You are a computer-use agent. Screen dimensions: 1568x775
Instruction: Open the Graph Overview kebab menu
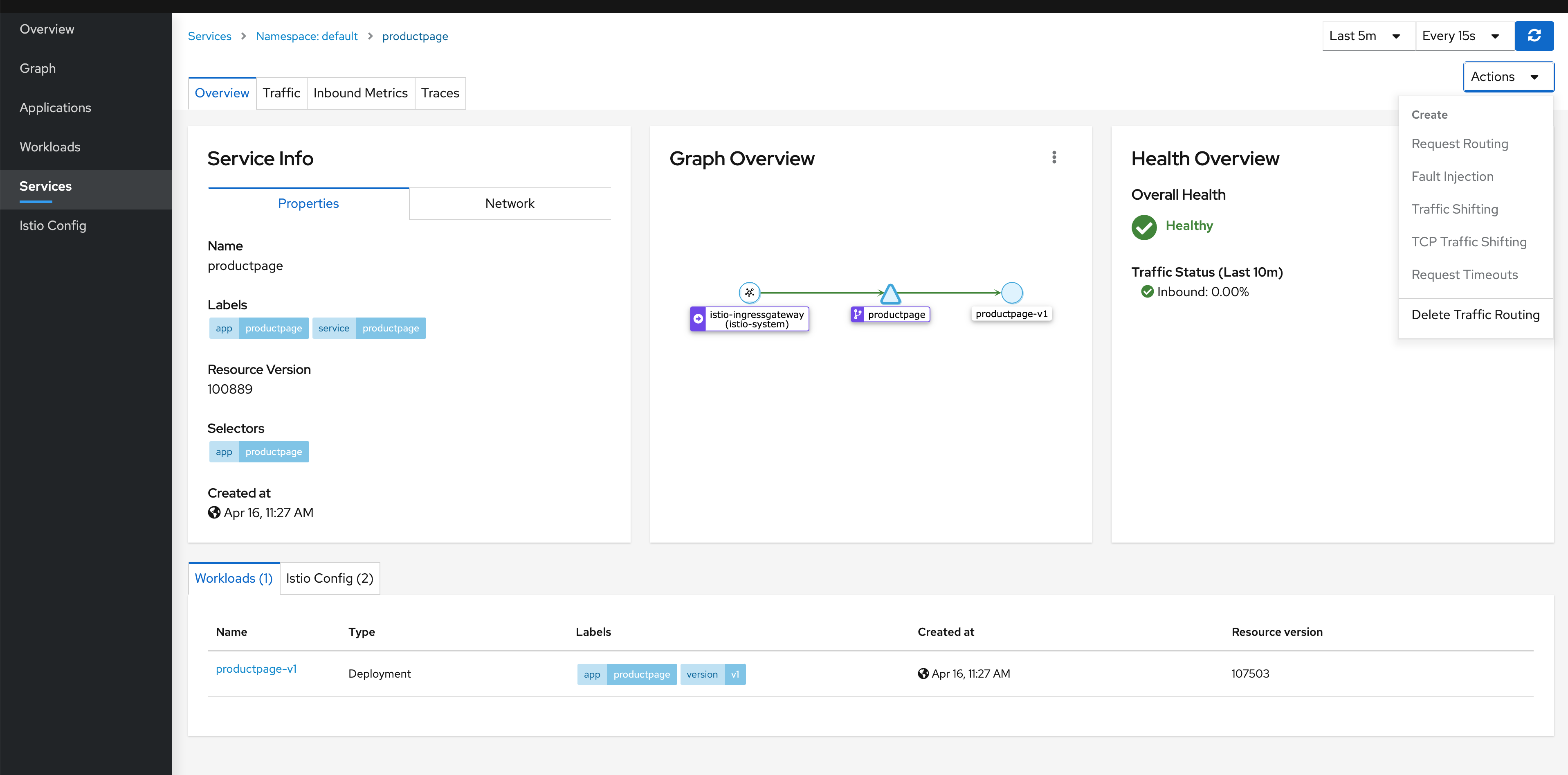click(x=1054, y=158)
